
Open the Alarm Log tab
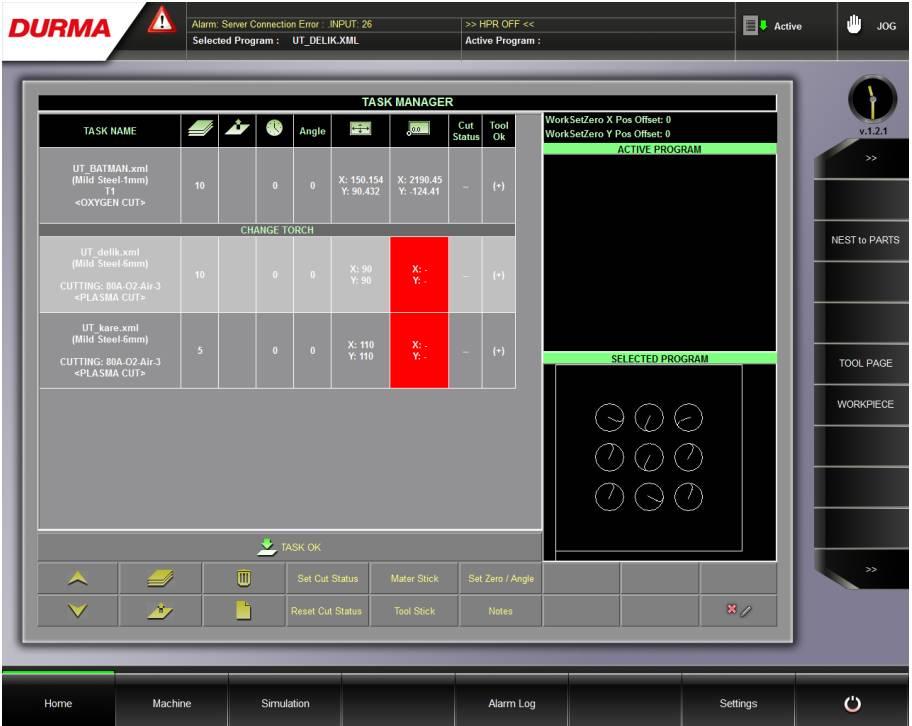coord(511,704)
